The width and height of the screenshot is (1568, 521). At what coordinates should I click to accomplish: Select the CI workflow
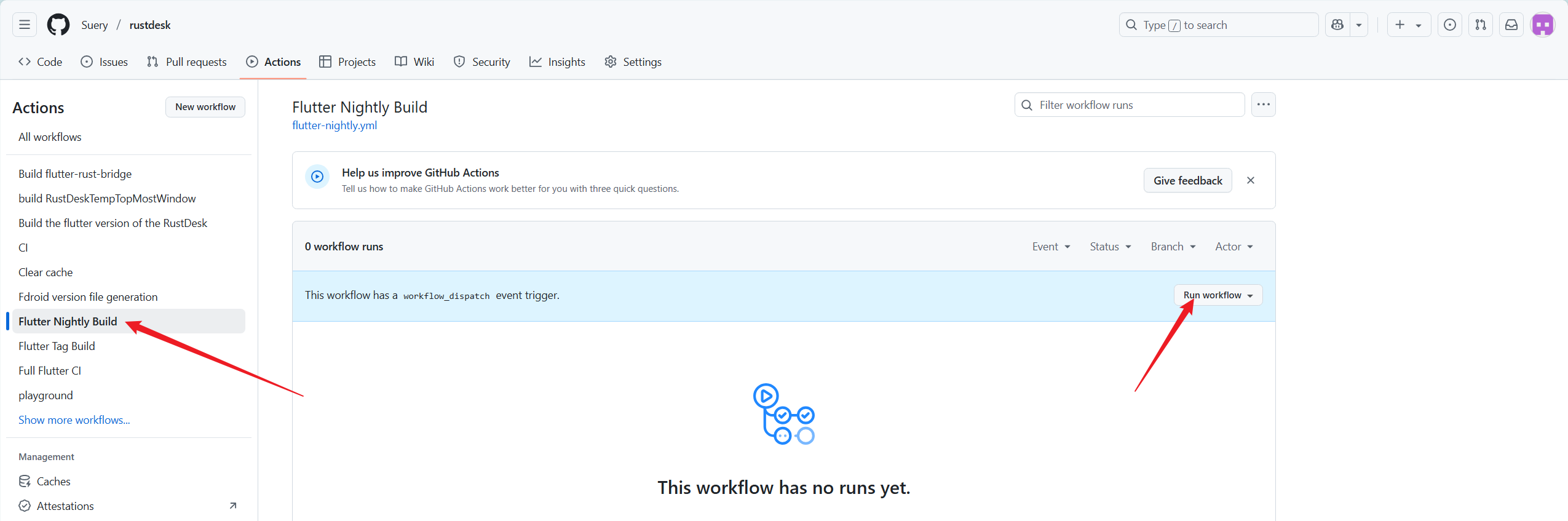click(x=129, y=247)
